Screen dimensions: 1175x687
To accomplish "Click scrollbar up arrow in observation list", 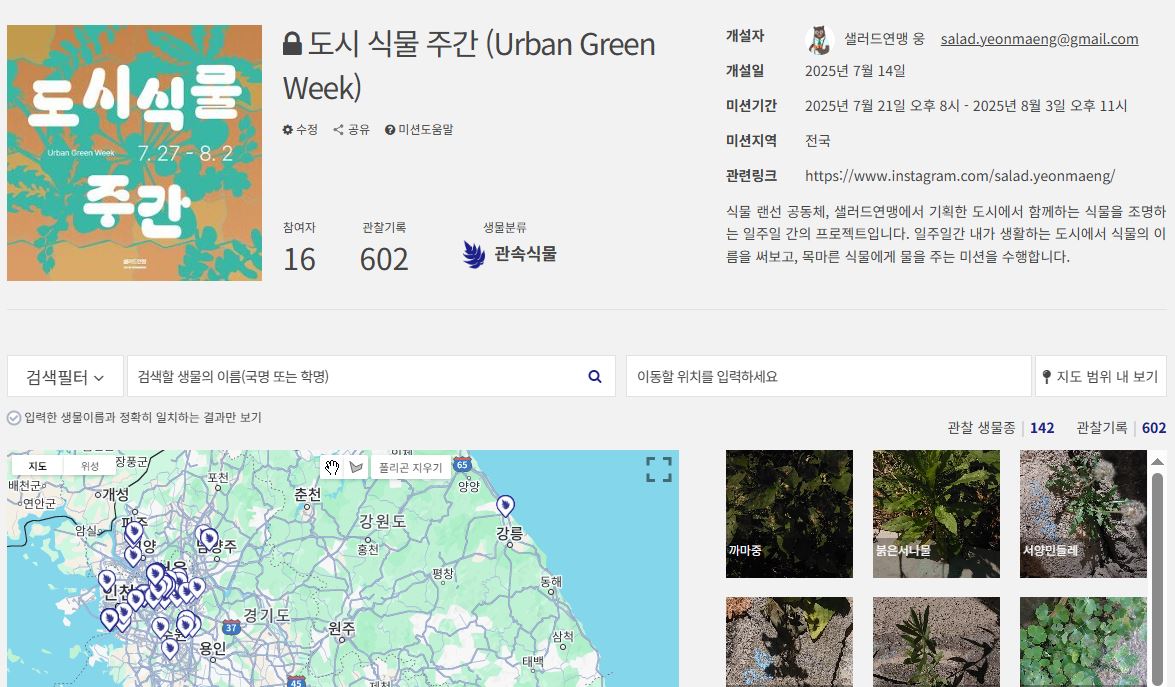I will pos(1158,461).
